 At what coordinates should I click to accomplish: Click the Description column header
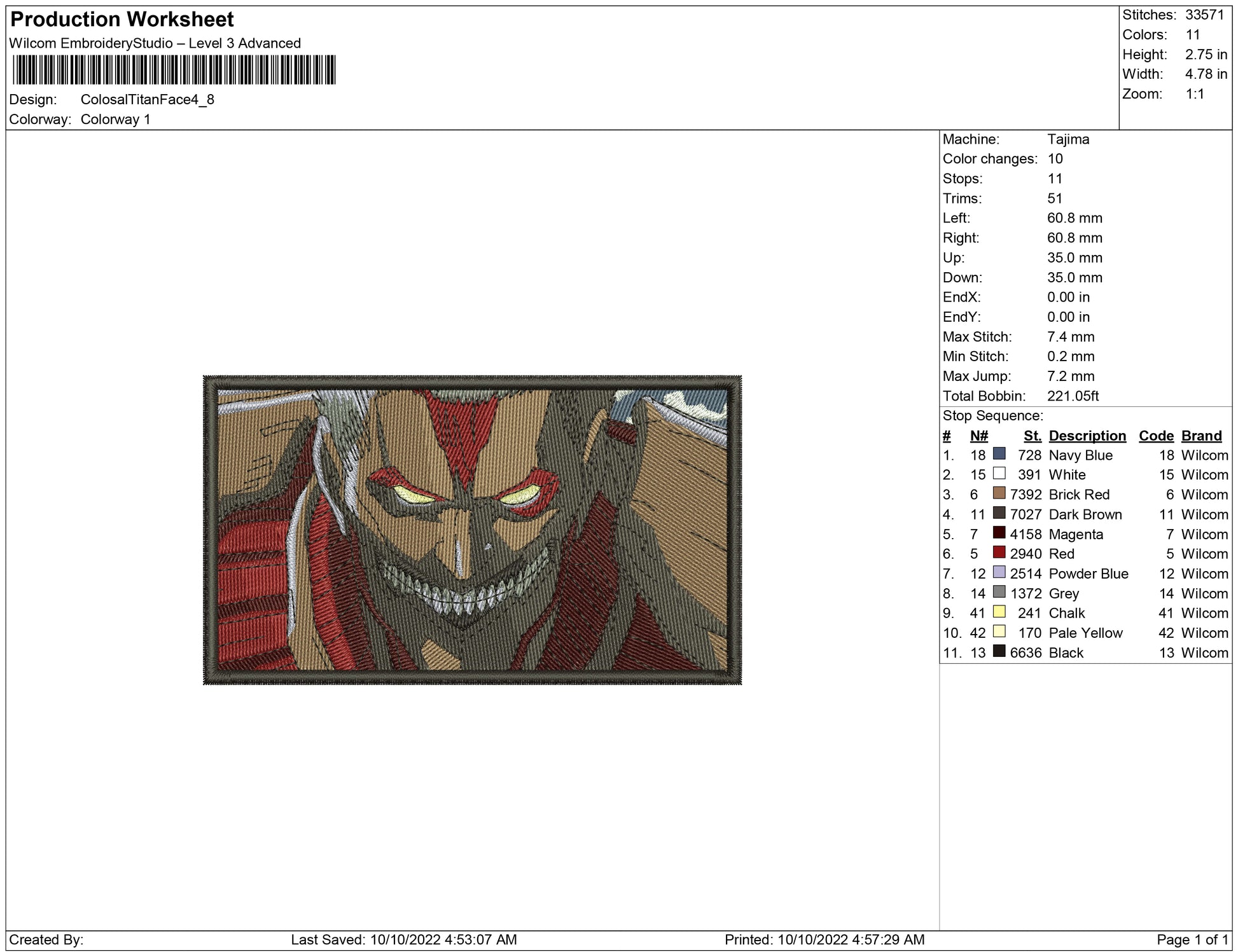point(1087,436)
